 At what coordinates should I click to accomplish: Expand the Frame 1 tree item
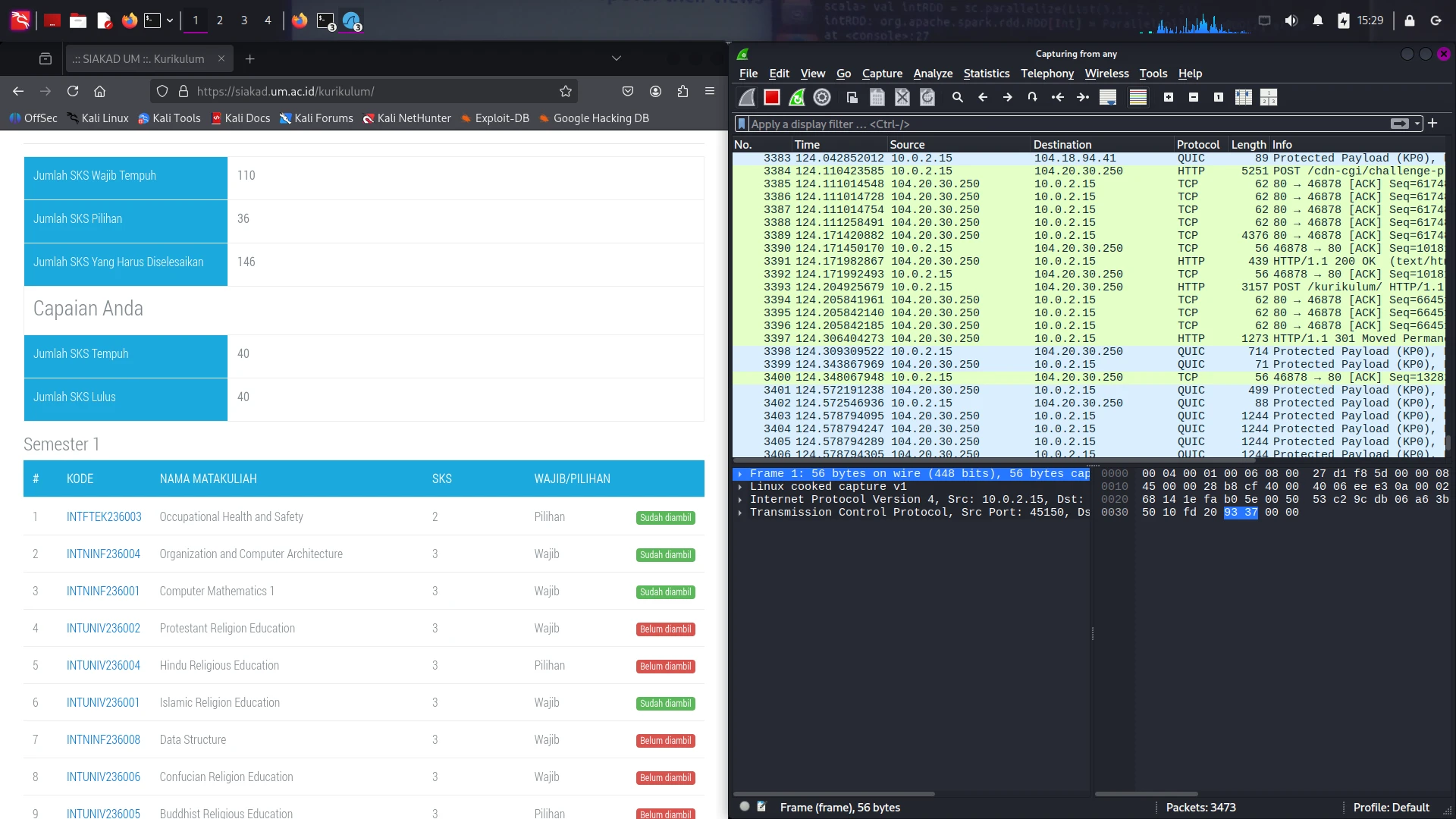740,474
